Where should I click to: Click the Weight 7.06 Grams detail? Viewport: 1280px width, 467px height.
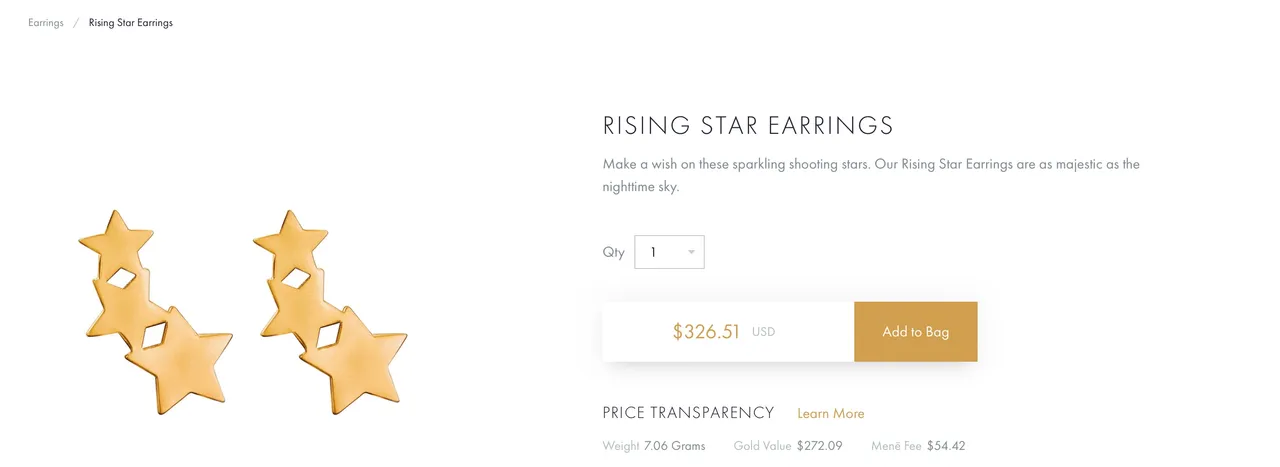click(x=654, y=446)
